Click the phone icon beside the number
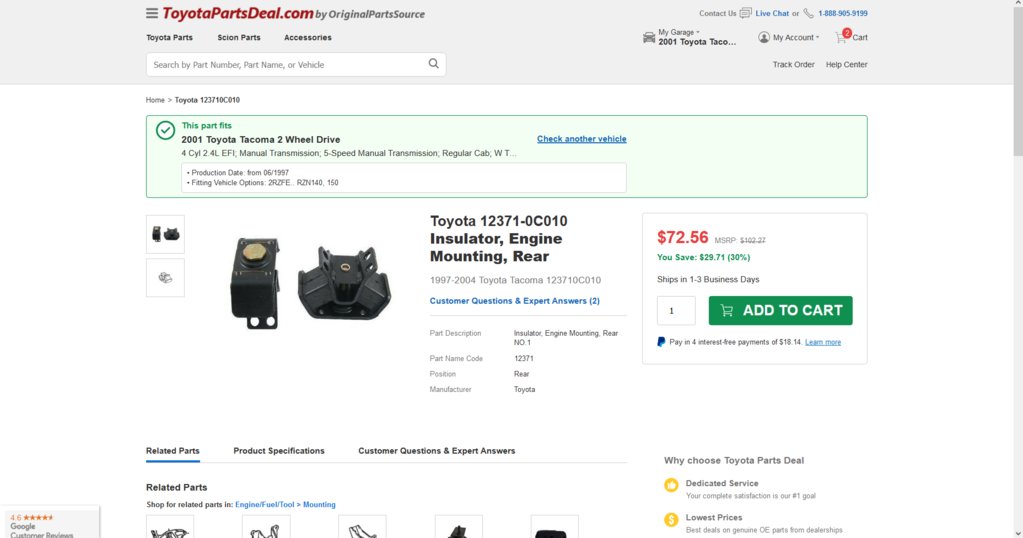This screenshot has width=1023, height=538. coord(808,13)
